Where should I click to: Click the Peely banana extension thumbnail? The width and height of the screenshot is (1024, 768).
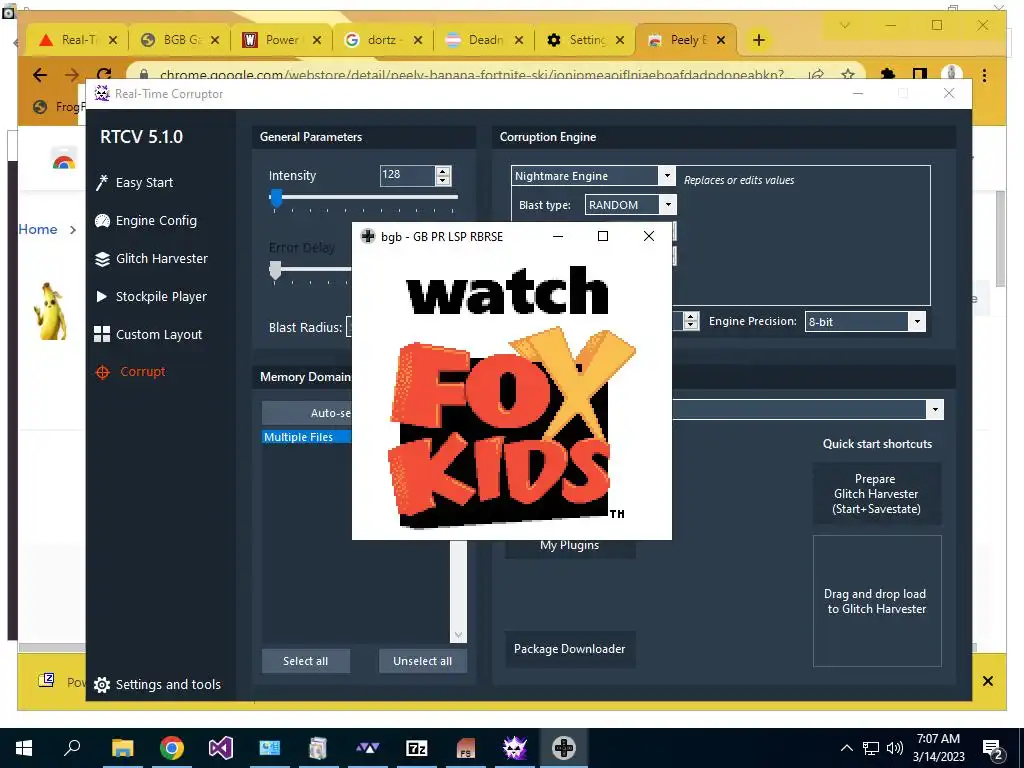[x=51, y=311]
